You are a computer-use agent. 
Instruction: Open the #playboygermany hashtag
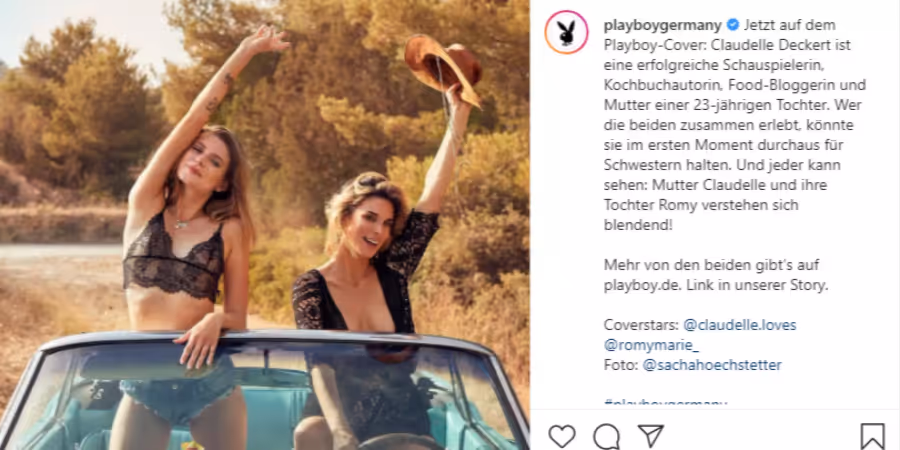[665, 404]
